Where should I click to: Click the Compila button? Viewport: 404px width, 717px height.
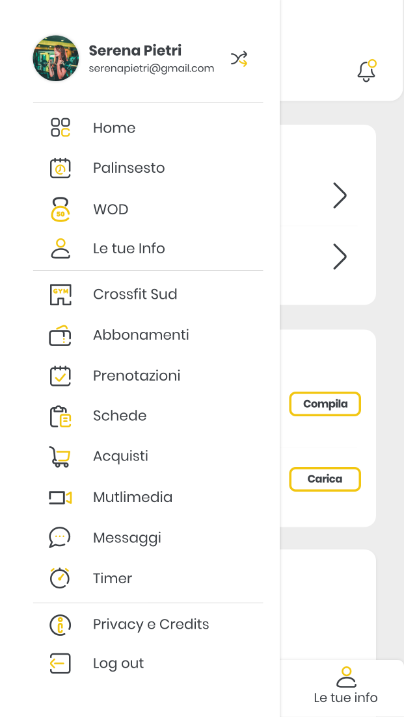[325, 404]
